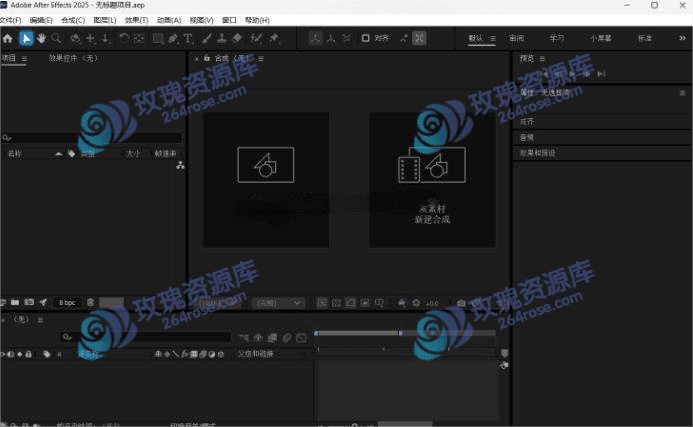Screen dimensions: 693x427
Task: Select the Orbit camera tool
Action: [x=75, y=38]
